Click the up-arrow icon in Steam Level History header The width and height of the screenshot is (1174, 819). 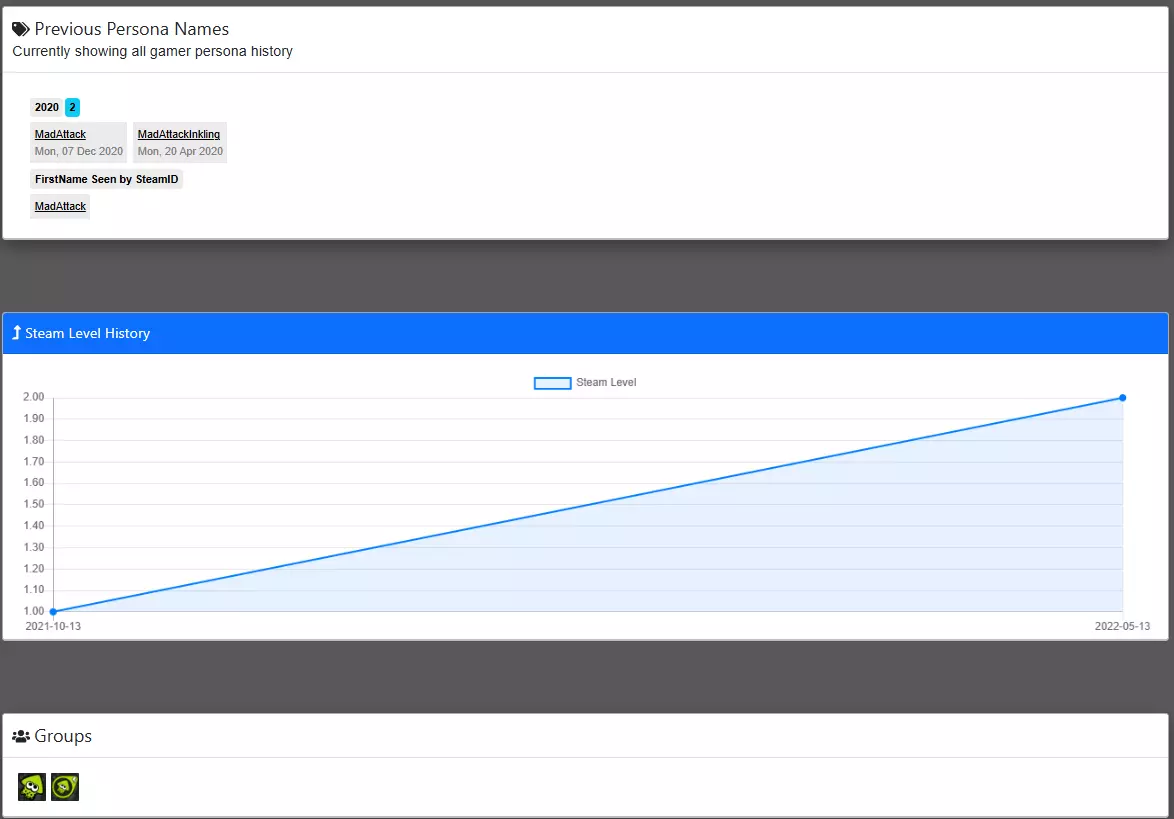[16, 332]
